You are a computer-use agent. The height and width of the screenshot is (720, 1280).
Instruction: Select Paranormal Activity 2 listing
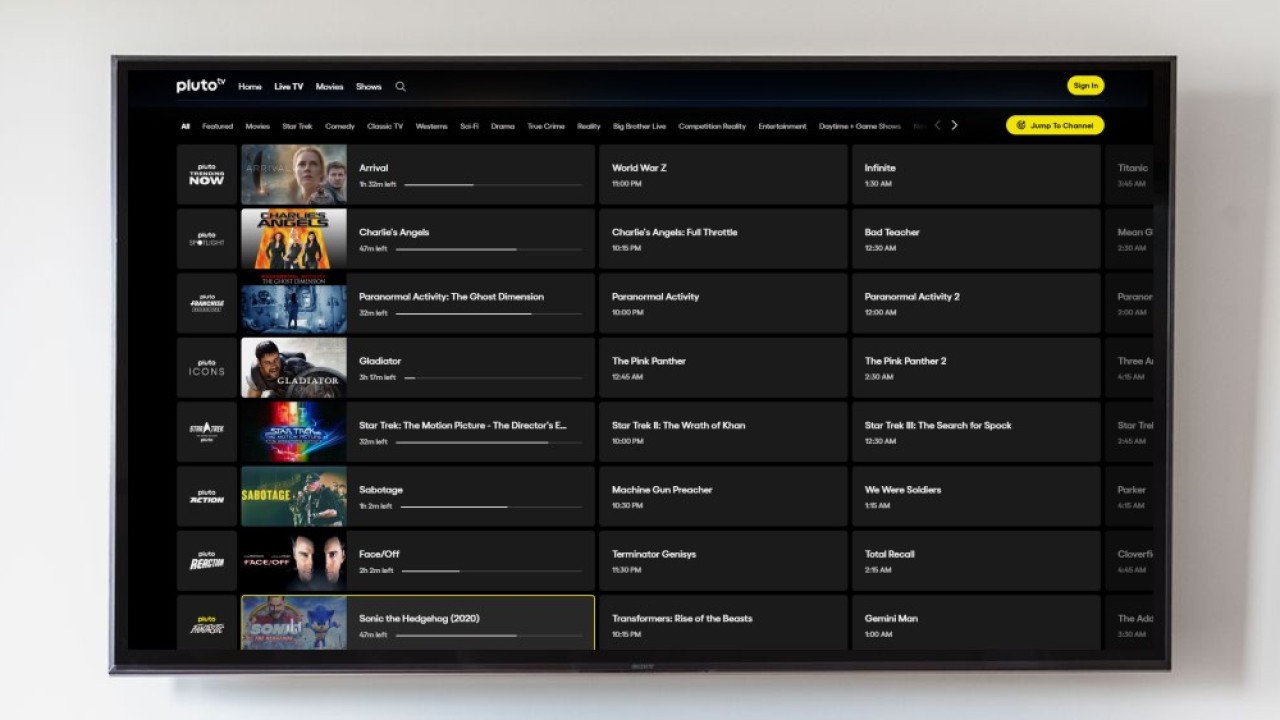tap(976, 303)
